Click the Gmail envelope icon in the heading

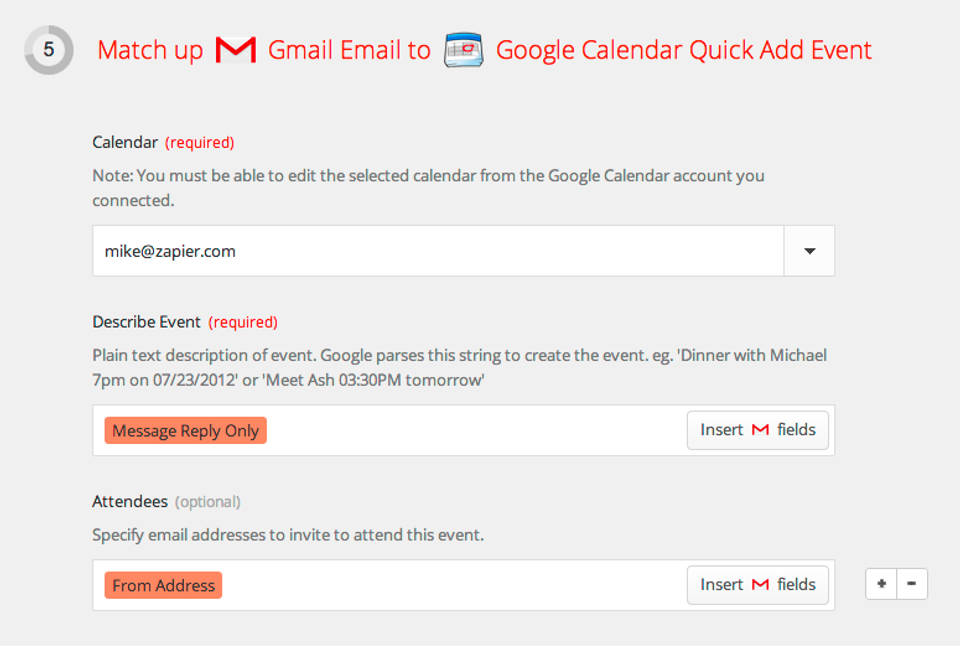pyautogui.click(x=236, y=50)
